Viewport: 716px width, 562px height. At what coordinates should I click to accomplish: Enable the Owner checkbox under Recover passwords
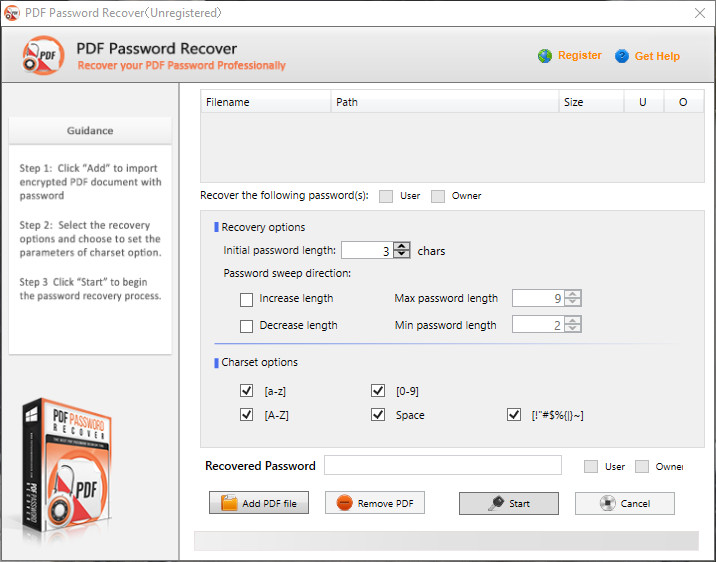click(438, 196)
